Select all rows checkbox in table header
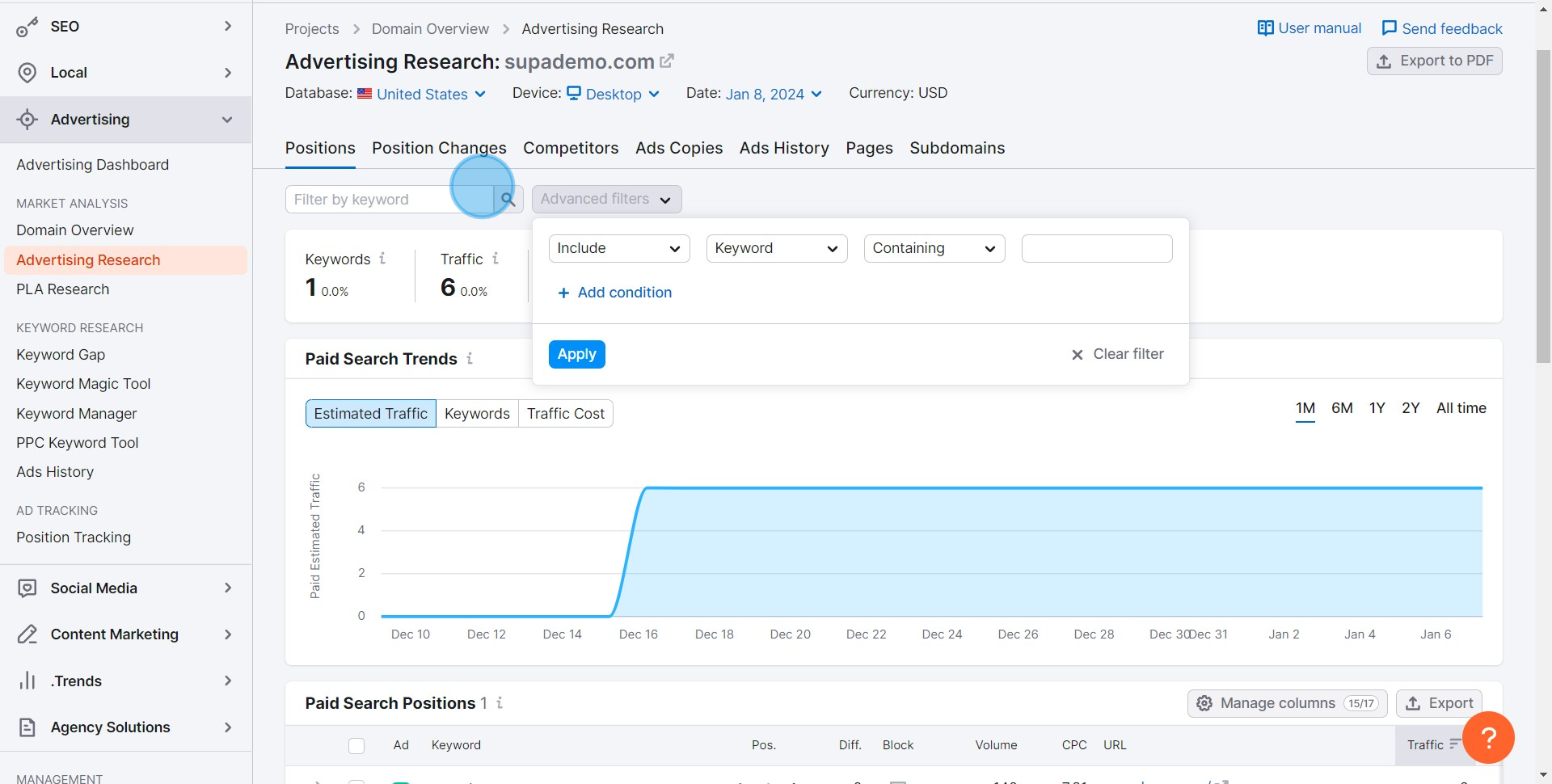The image size is (1552, 784). (356, 745)
